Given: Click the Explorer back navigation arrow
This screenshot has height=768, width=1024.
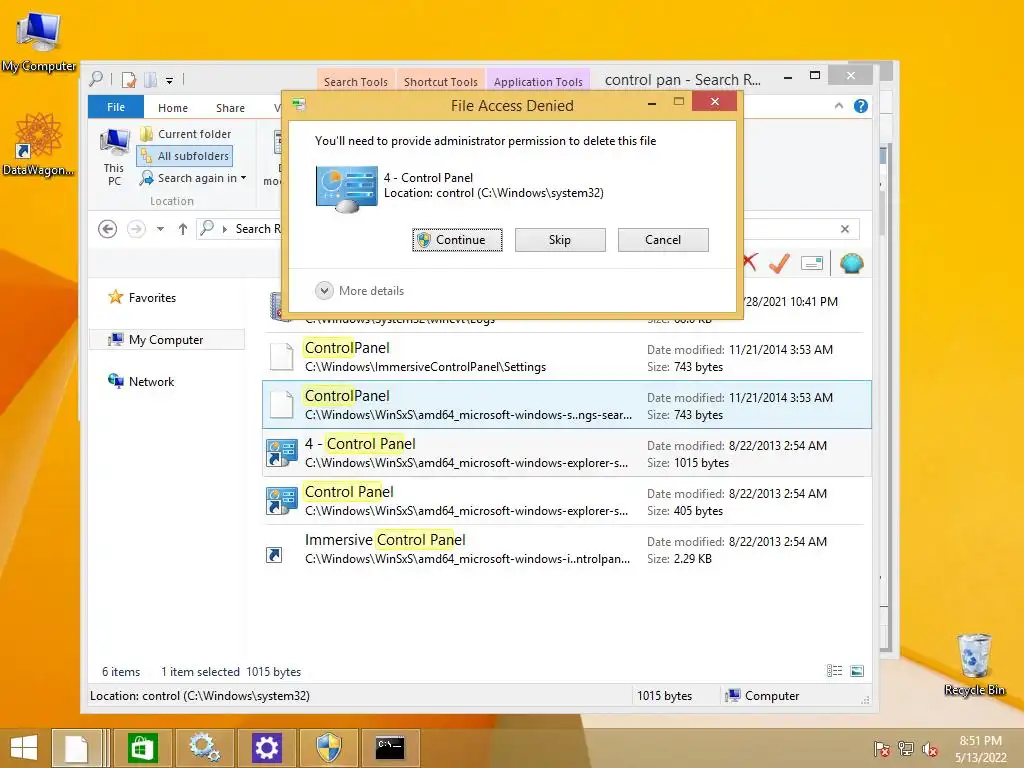Looking at the screenshot, I should tap(108, 229).
